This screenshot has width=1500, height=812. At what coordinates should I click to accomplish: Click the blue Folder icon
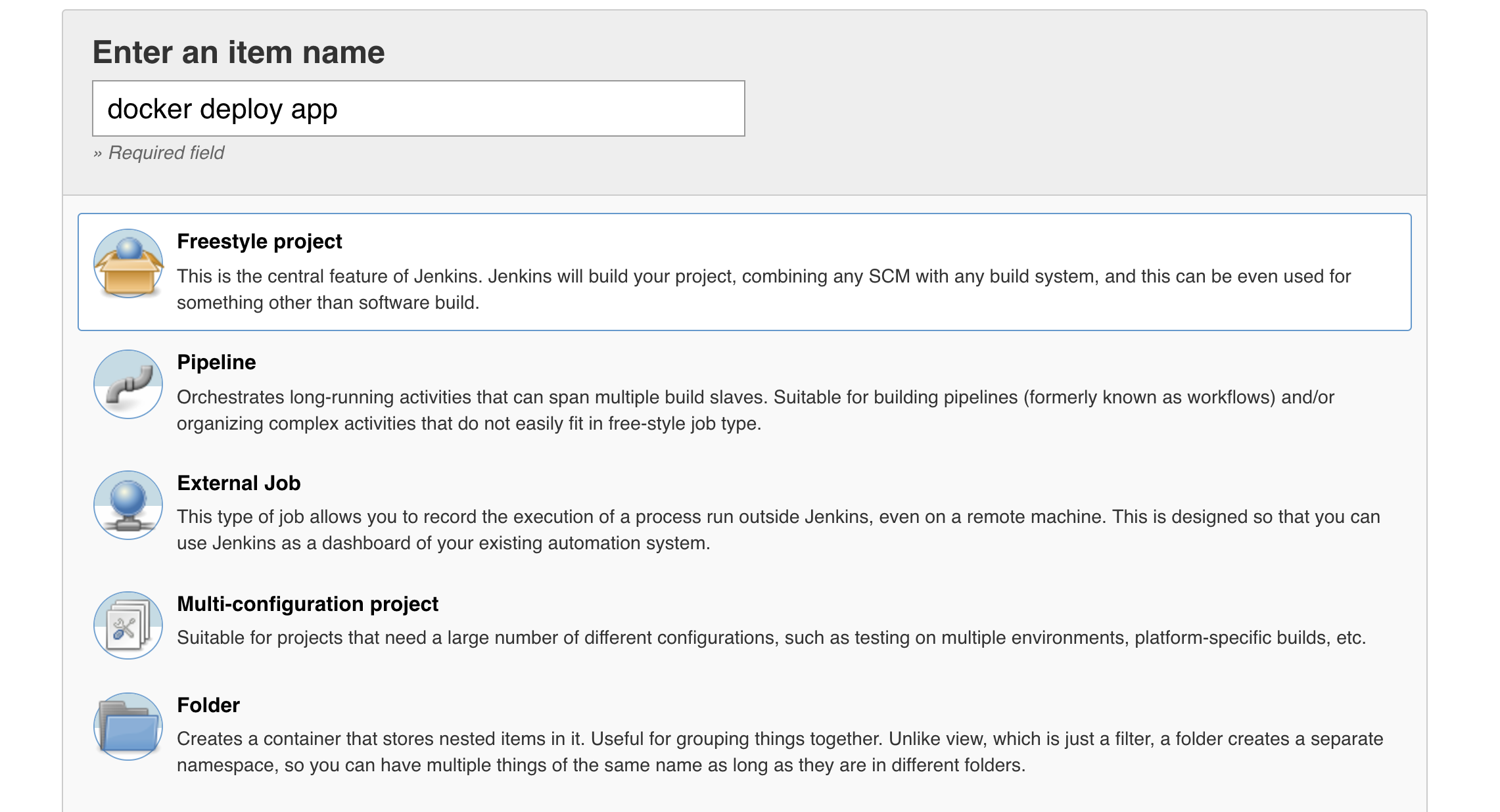pyautogui.click(x=128, y=727)
